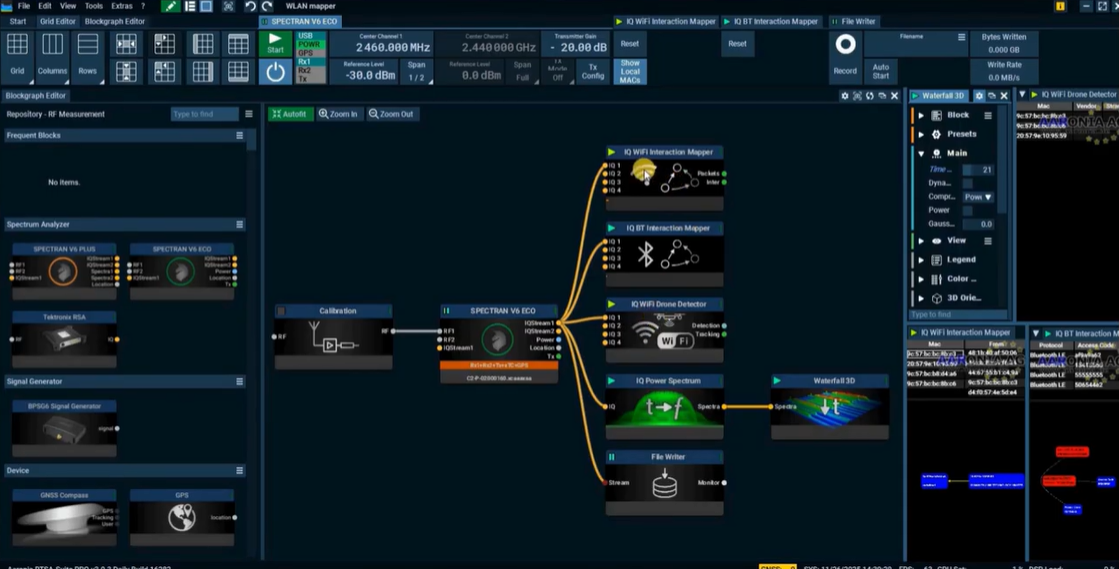Toggle the Power checkbox in Main

point(968,211)
